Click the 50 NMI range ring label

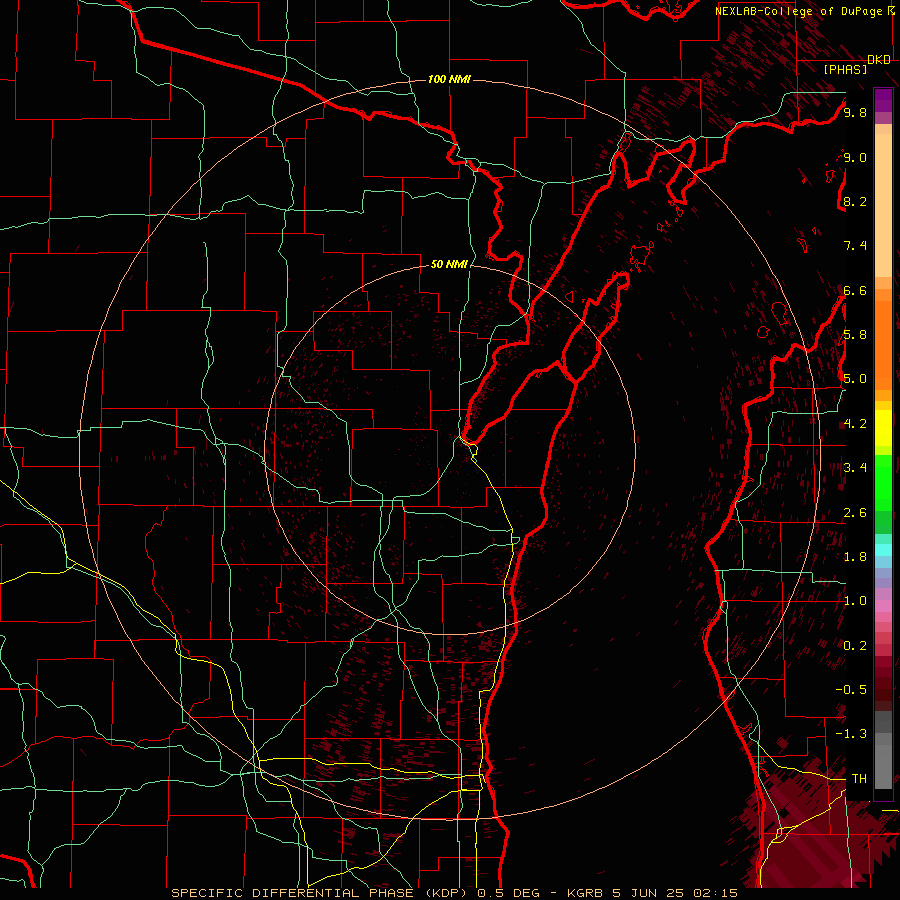449,264
